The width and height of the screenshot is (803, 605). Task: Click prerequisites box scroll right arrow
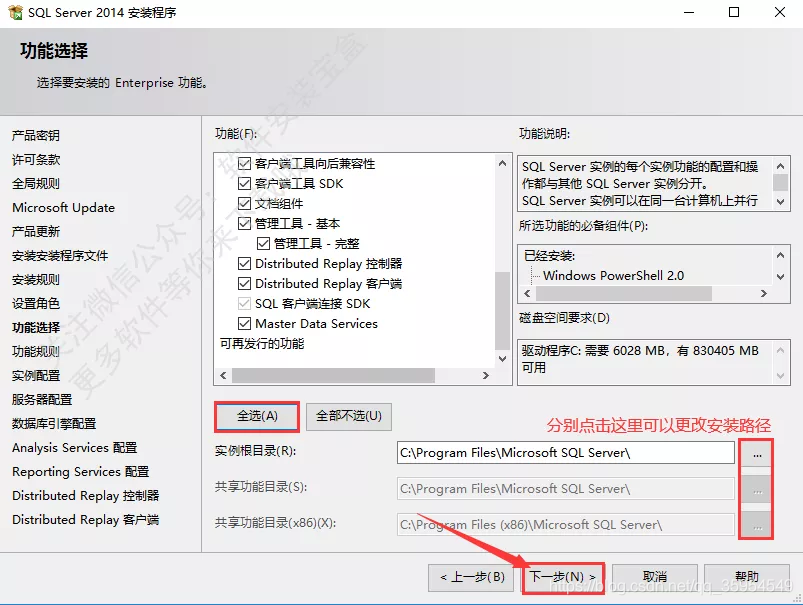764,294
